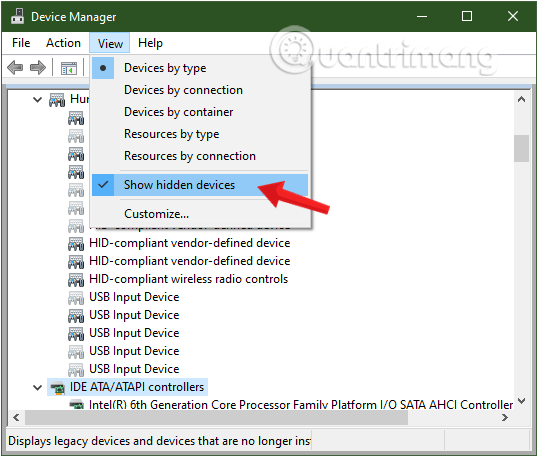This screenshot has width=538, height=457.
Task: Click the Device Manager title bar icon
Action: [17, 16]
